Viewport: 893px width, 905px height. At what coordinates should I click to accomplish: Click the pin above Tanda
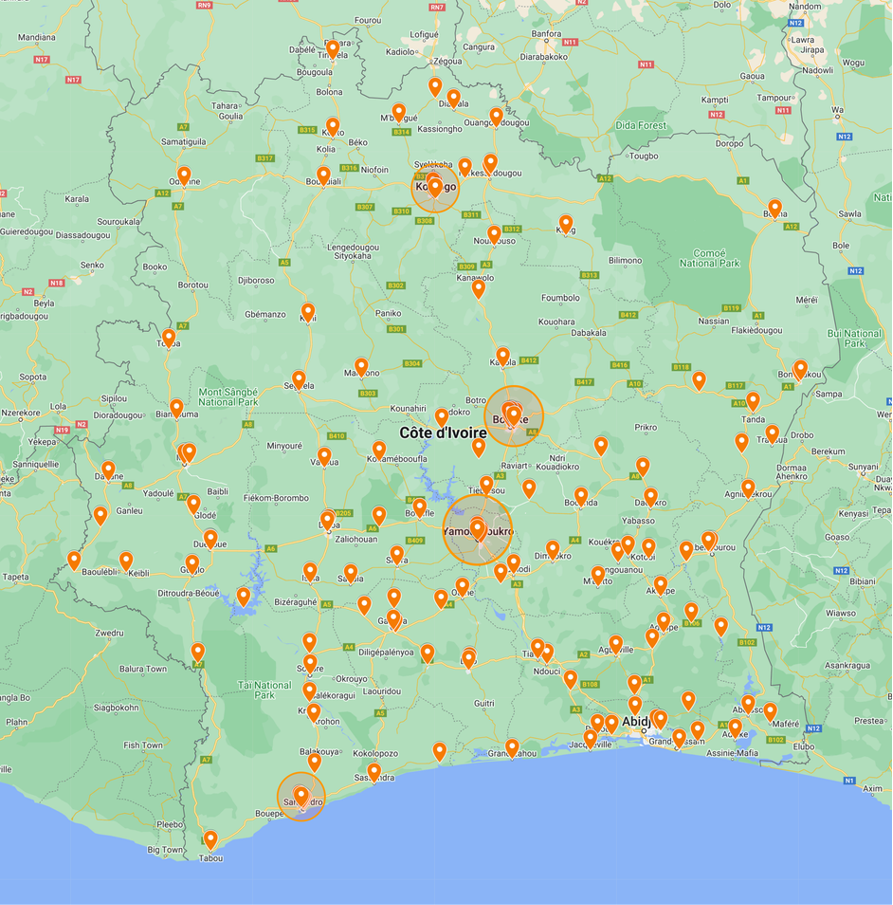coord(753,401)
